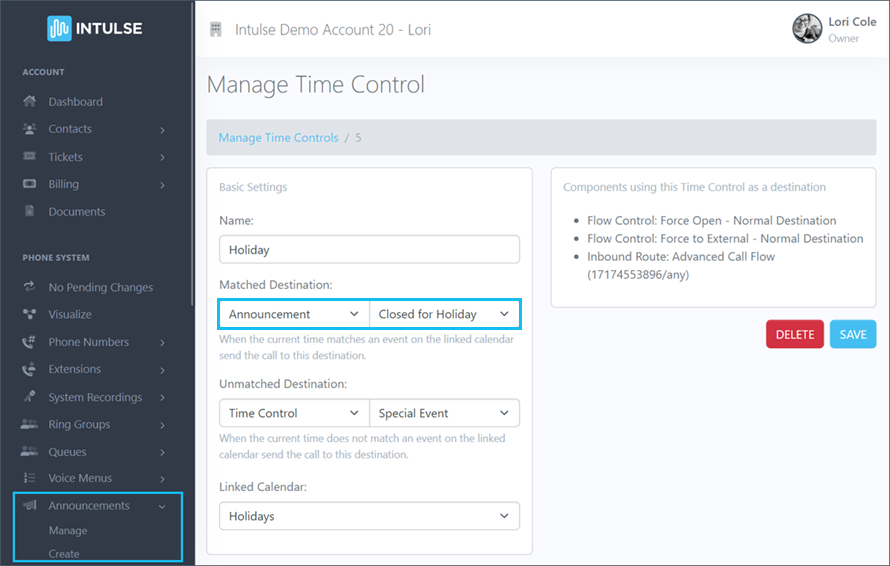The height and width of the screenshot is (566, 890).
Task: Click the Contacts people icon
Action: point(30,129)
